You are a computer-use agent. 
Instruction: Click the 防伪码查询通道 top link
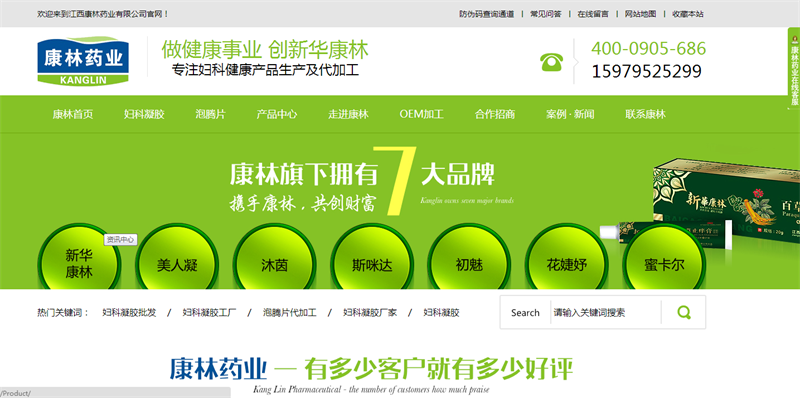[487, 14]
